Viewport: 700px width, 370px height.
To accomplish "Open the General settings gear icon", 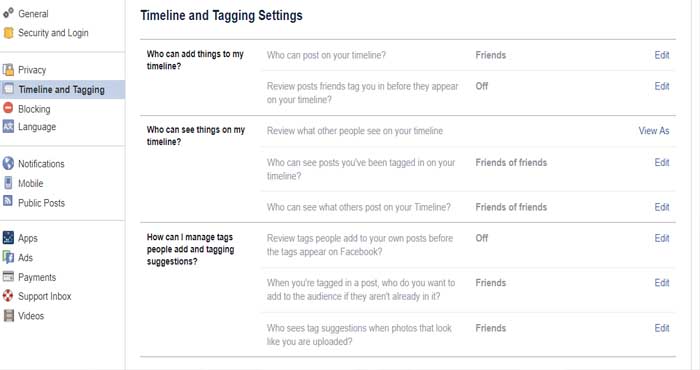I will coord(8,13).
